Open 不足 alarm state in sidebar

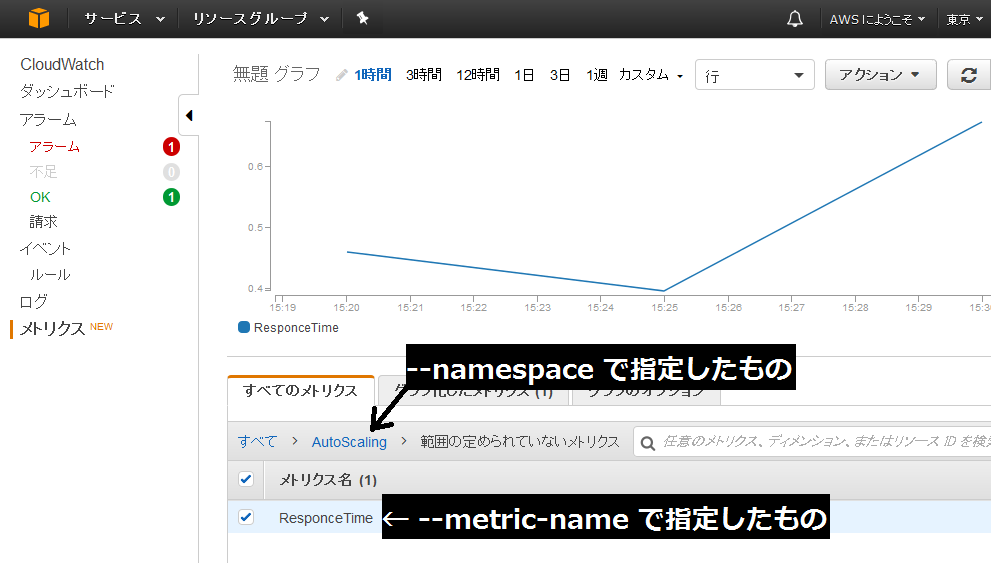coord(43,172)
